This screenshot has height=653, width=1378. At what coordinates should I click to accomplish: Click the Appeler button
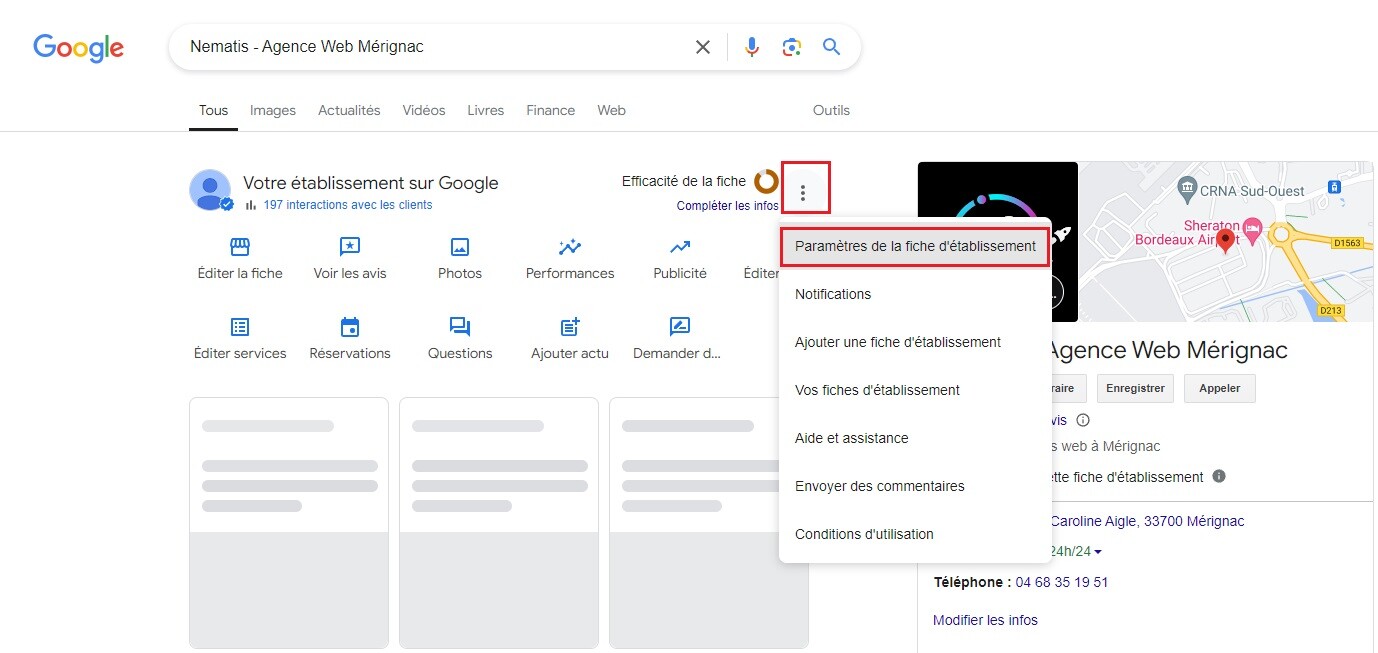tap(1219, 388)
